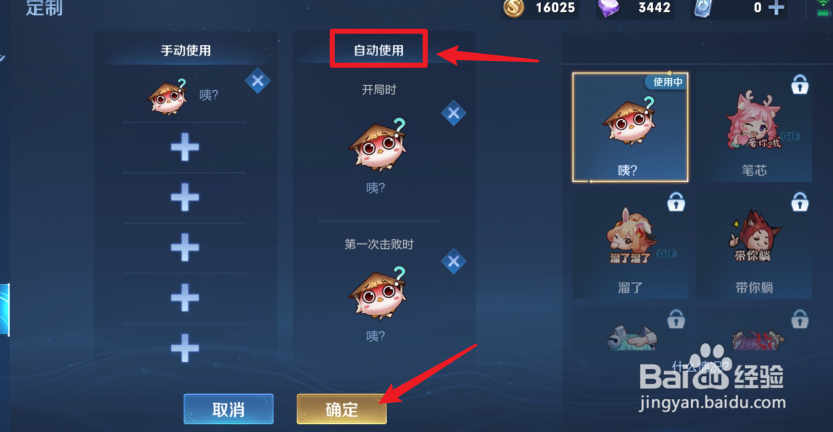
Task: Select the 带你躺 emote thumbnail
Action: coord(754,245)
